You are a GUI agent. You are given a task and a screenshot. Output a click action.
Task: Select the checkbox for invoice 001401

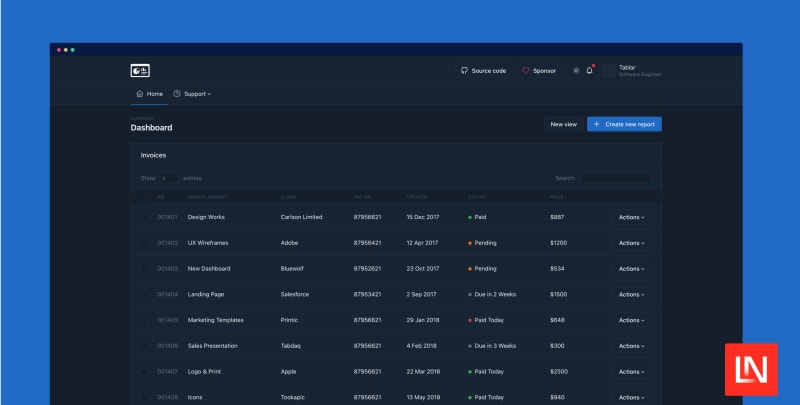[143, 217]
